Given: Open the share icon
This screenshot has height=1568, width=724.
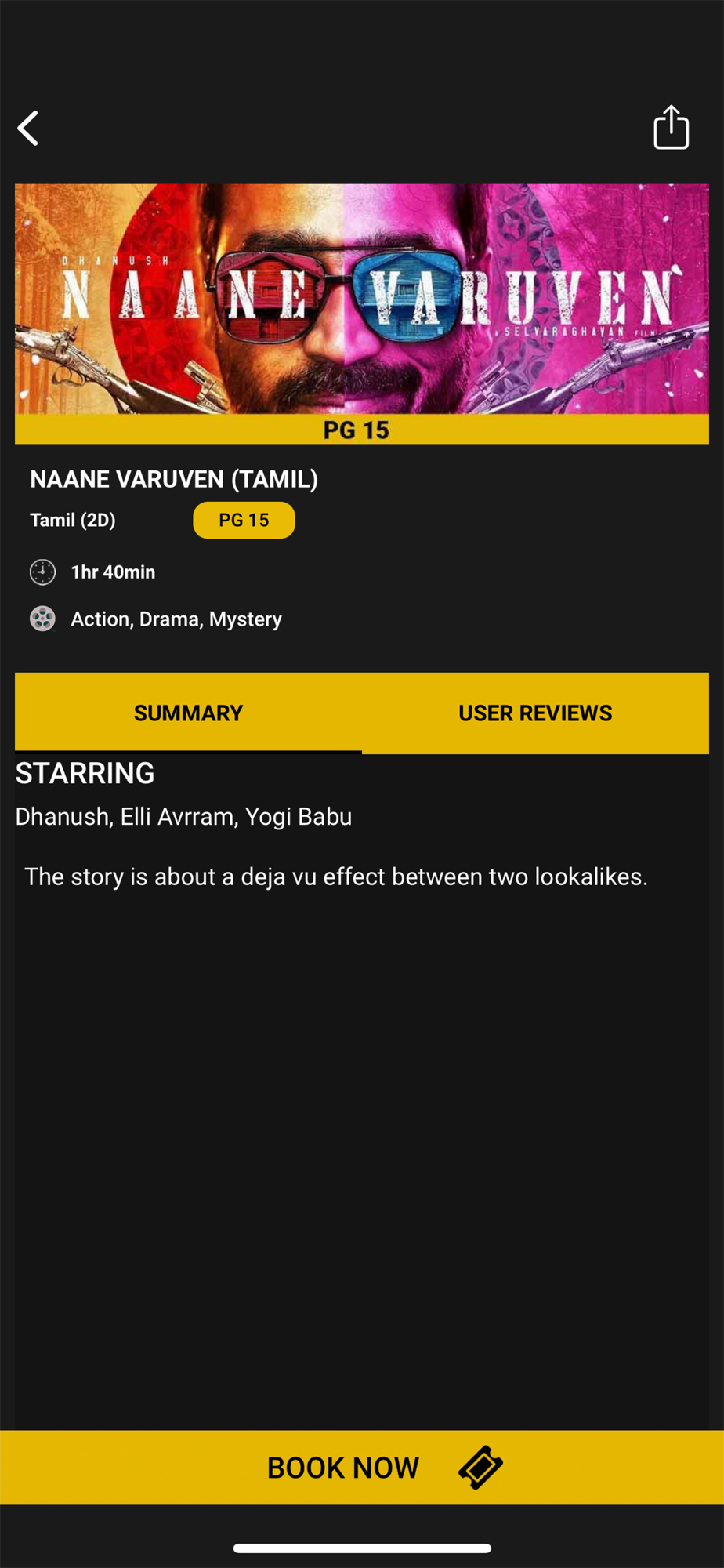Looking at the screenshot, I should [672, 127].
